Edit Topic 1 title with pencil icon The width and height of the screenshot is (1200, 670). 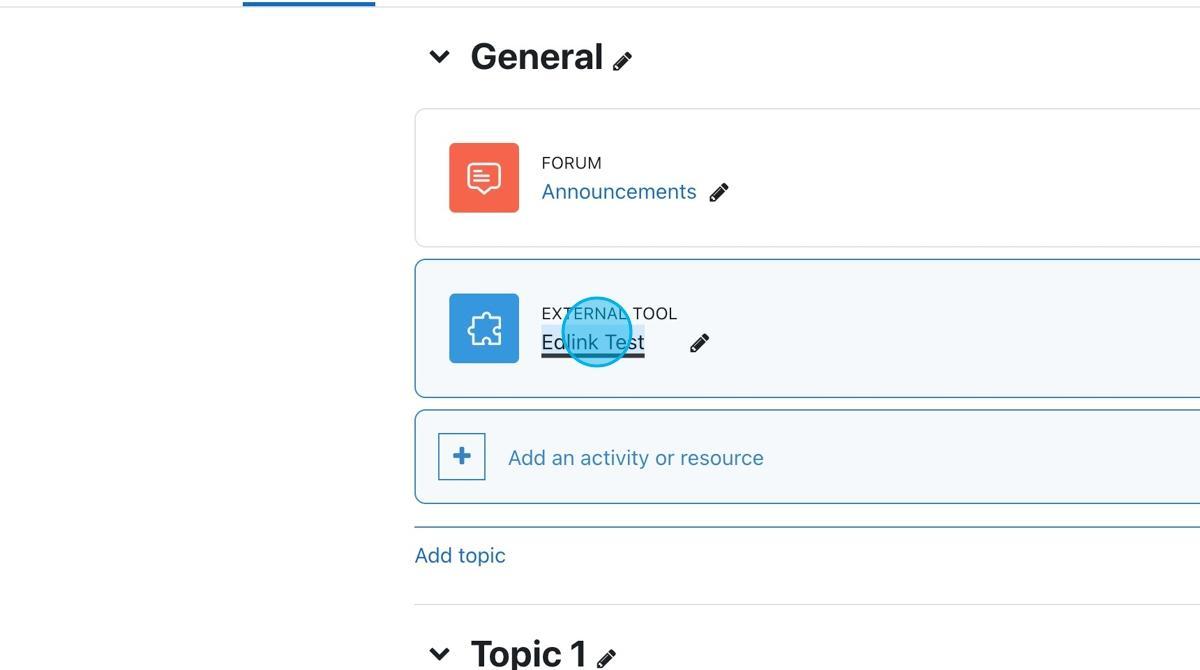pos(606,658)
